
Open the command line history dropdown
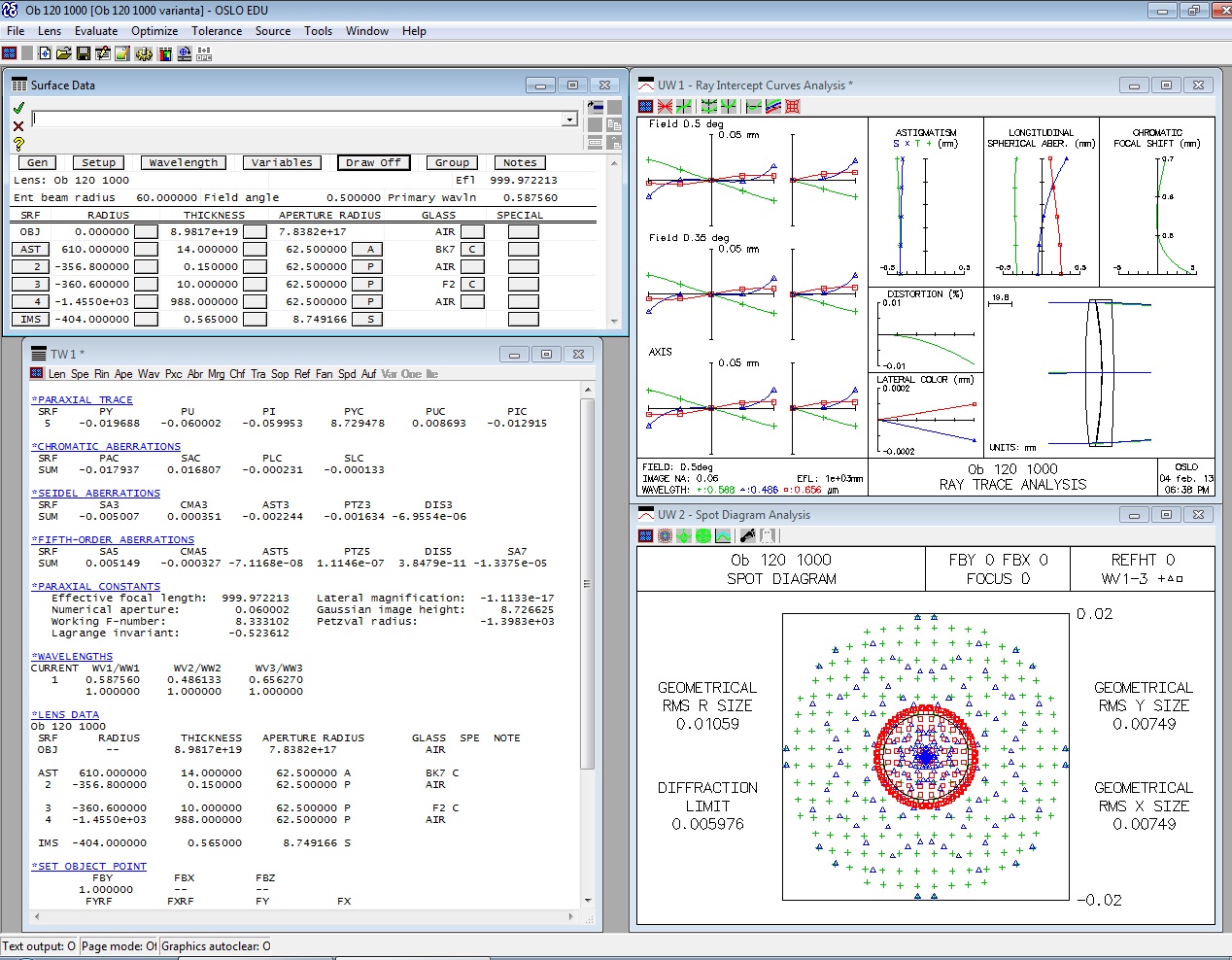569,120
